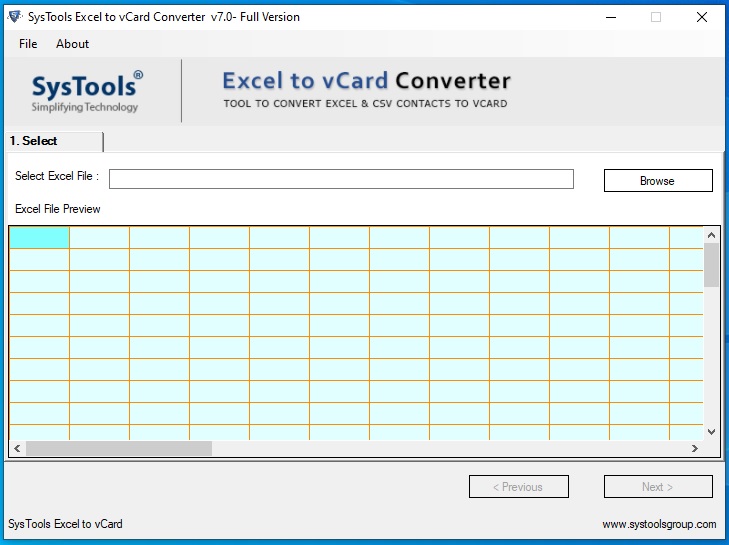Click the www.systoolsgroup.com text

[x=659, y=524]
